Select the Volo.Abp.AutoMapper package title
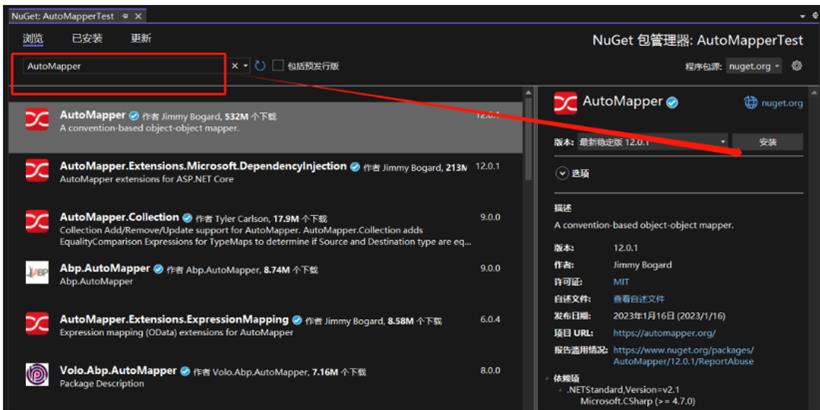 point(118,370)
